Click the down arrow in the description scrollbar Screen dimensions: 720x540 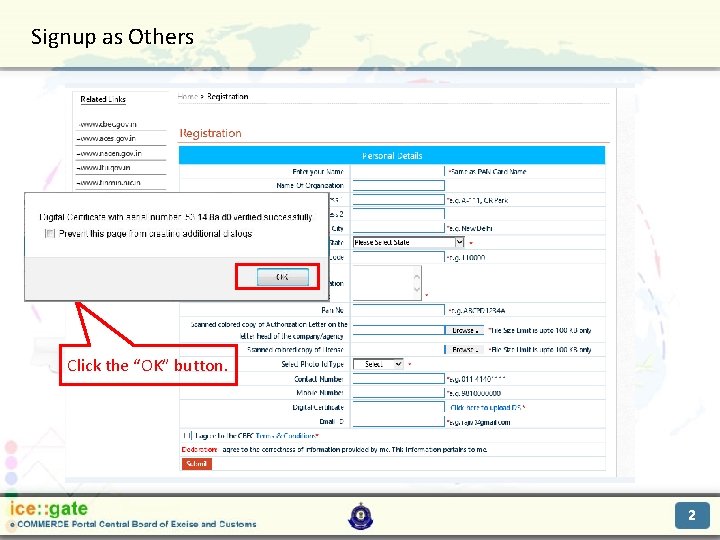(416, 290)
